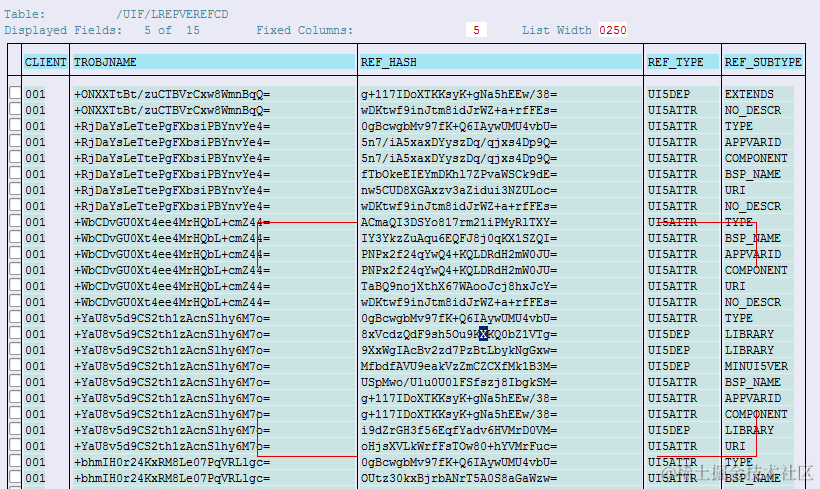Mark the row with hash starting oHjsXVLkWrf
The image size is (820, 489).
[15, 445]
